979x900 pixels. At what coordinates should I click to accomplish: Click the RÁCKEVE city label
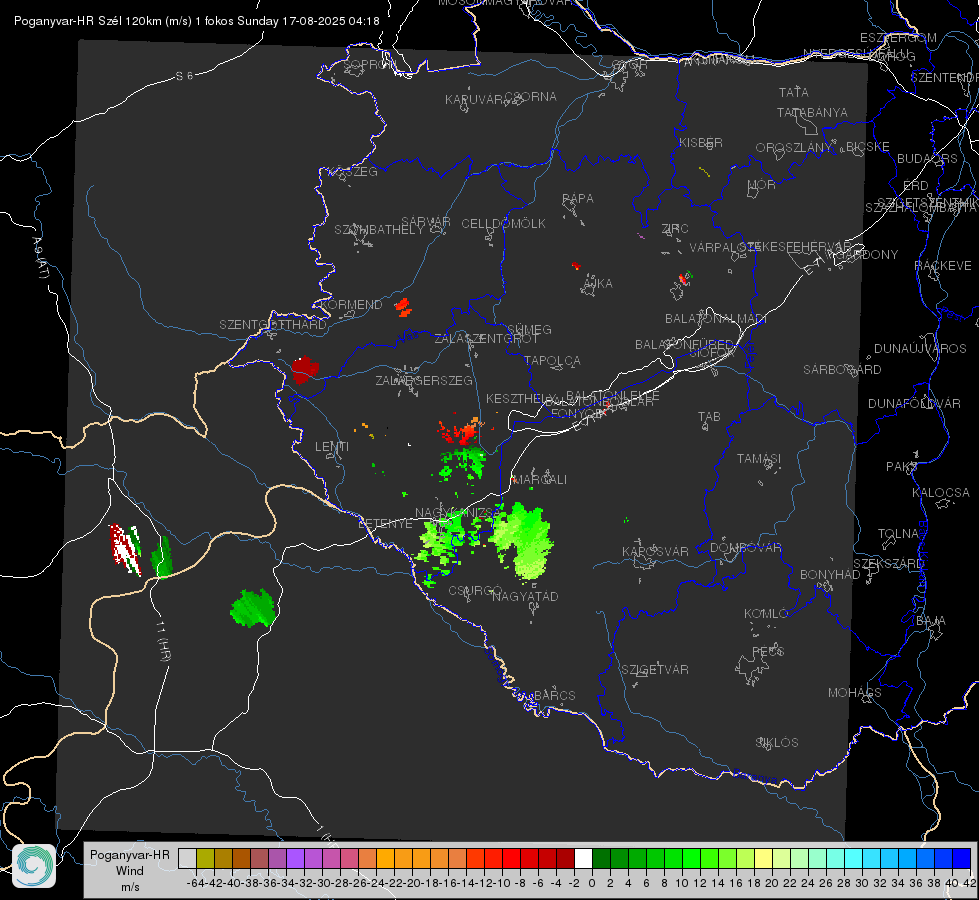943,265
